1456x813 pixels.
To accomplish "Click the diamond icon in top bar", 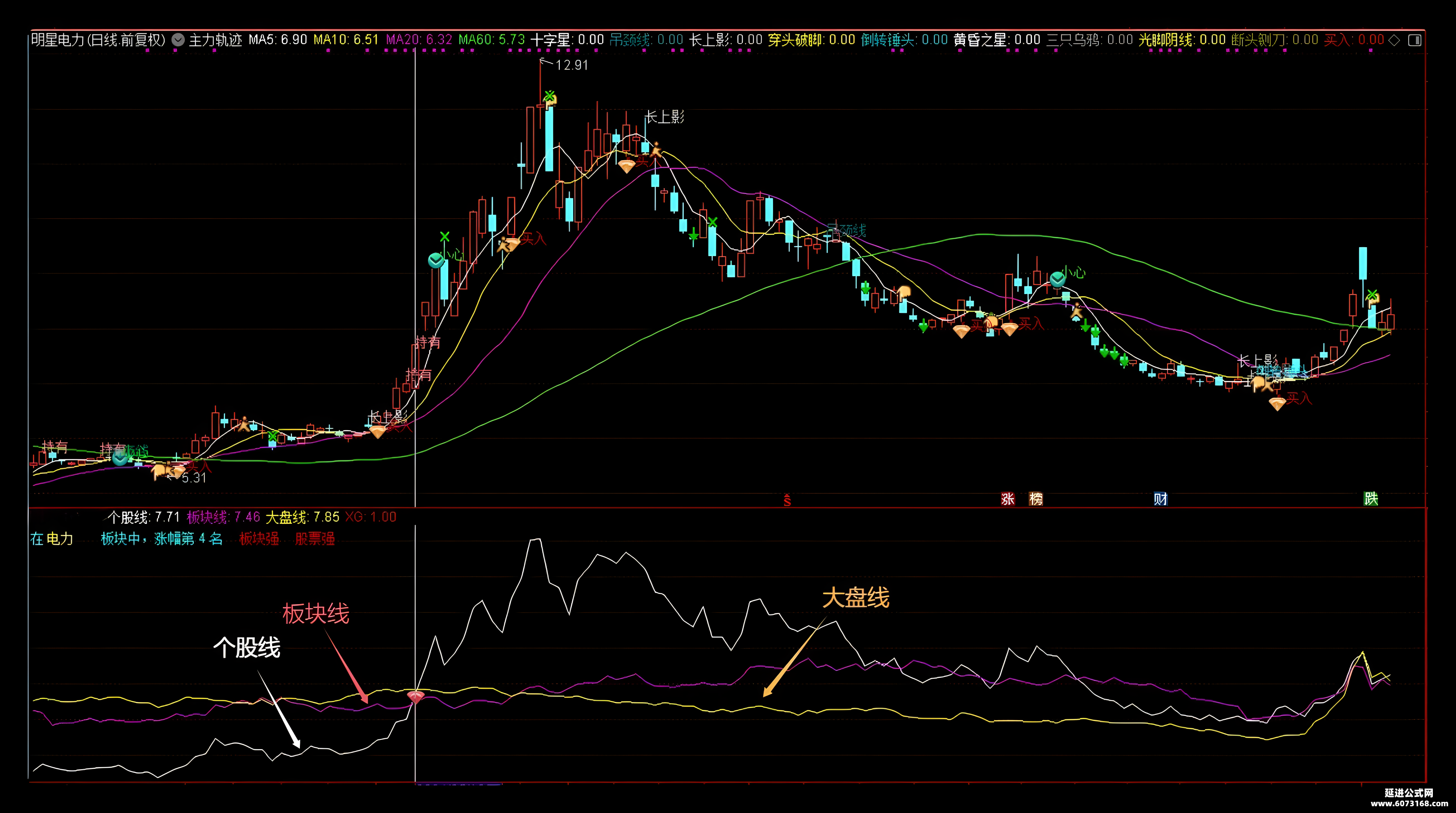I will pyautogui.click(x=1395, y=40).
